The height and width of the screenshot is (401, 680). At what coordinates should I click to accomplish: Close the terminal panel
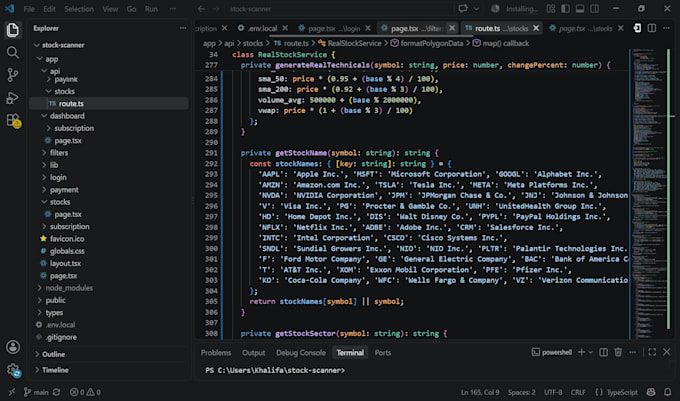coord(667,352)
